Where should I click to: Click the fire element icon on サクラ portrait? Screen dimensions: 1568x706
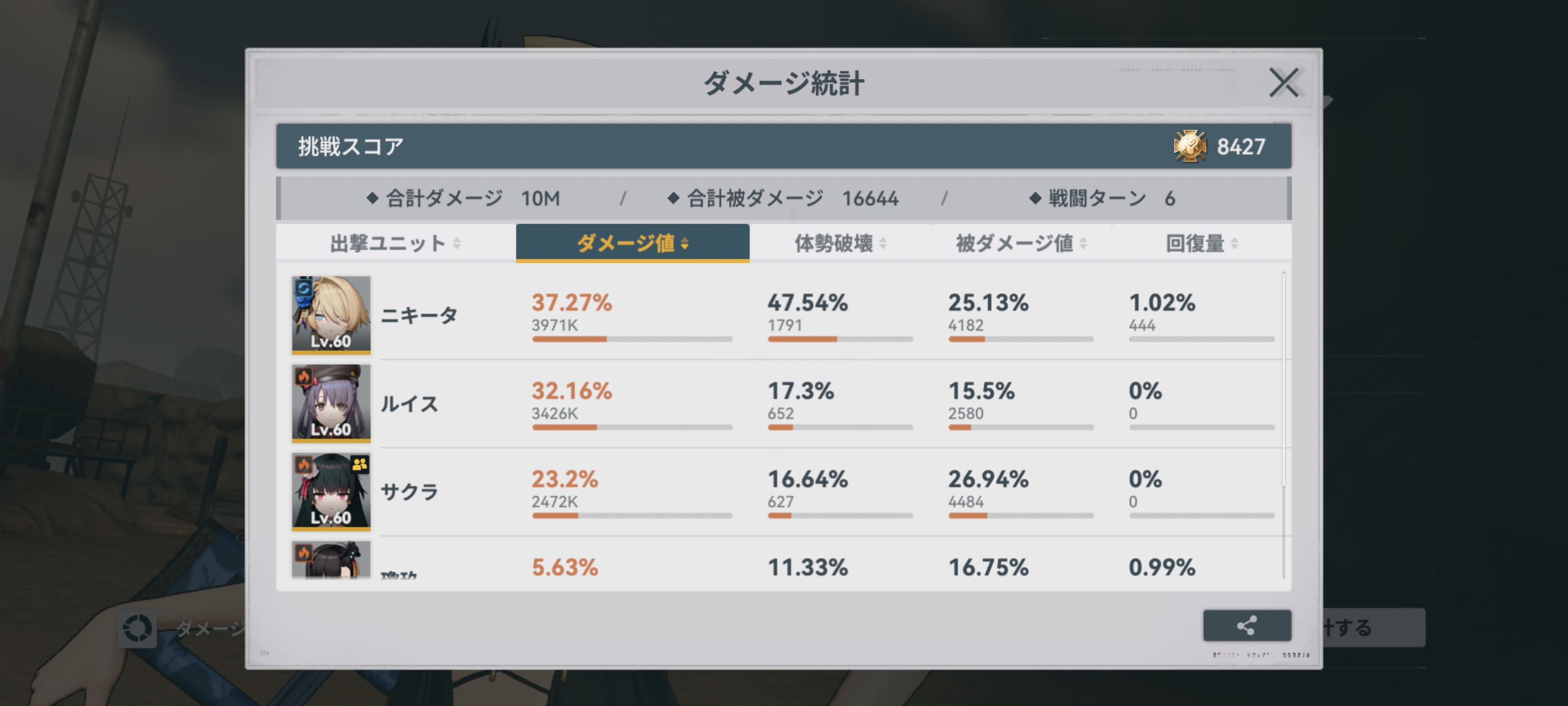pos(303,465)
